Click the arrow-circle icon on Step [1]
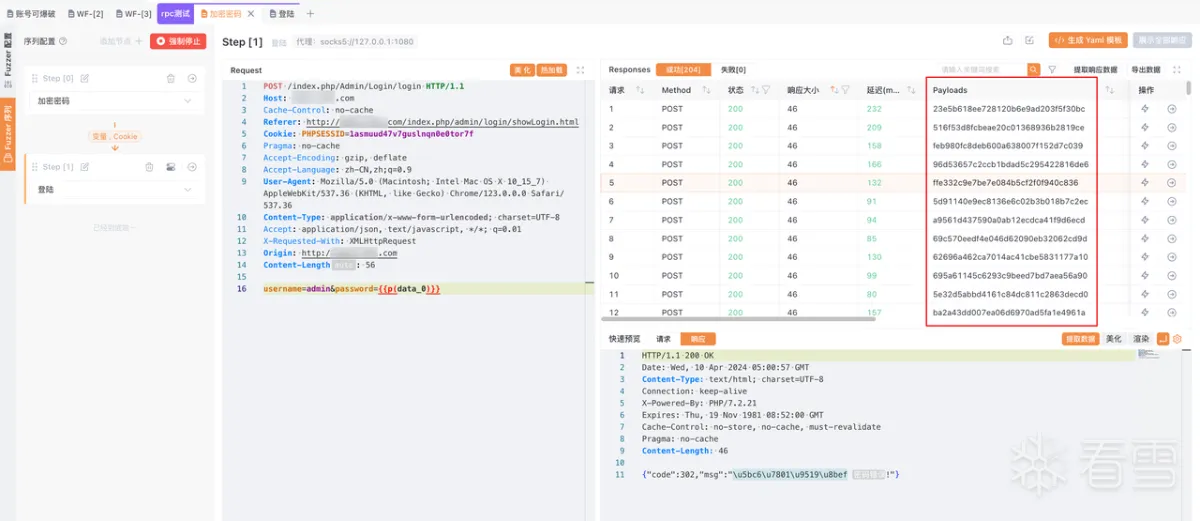This screenshot has height=521, width=1200. 192,167
